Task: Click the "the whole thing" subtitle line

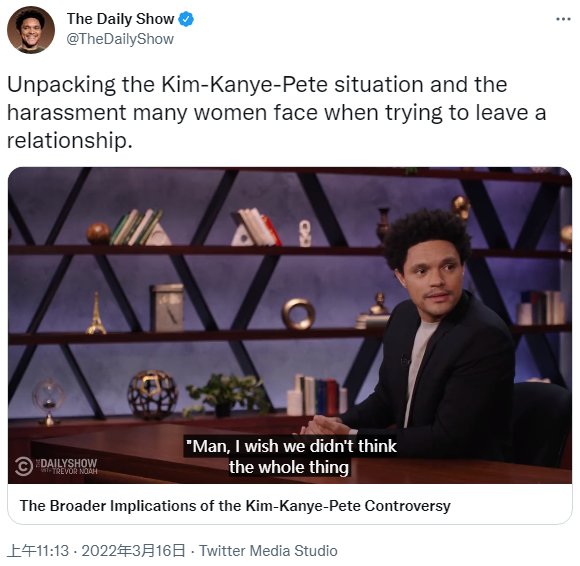Action: pyautogui.click(x=289, y=467)
